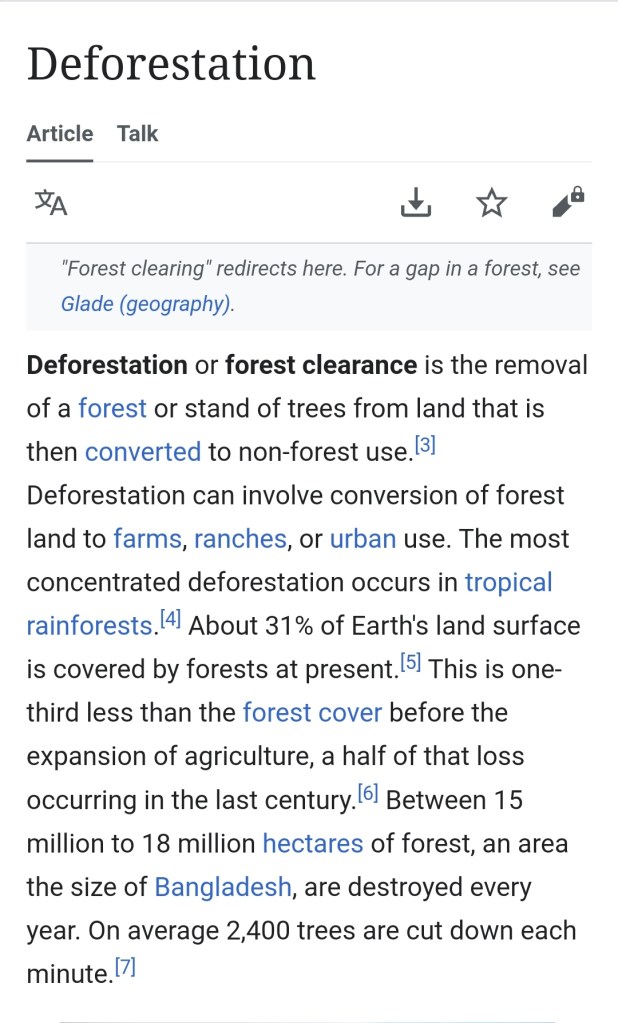Viewport: 618px width, 1023px height.
Task: Open the ranches link
Action: click(241, 539)
